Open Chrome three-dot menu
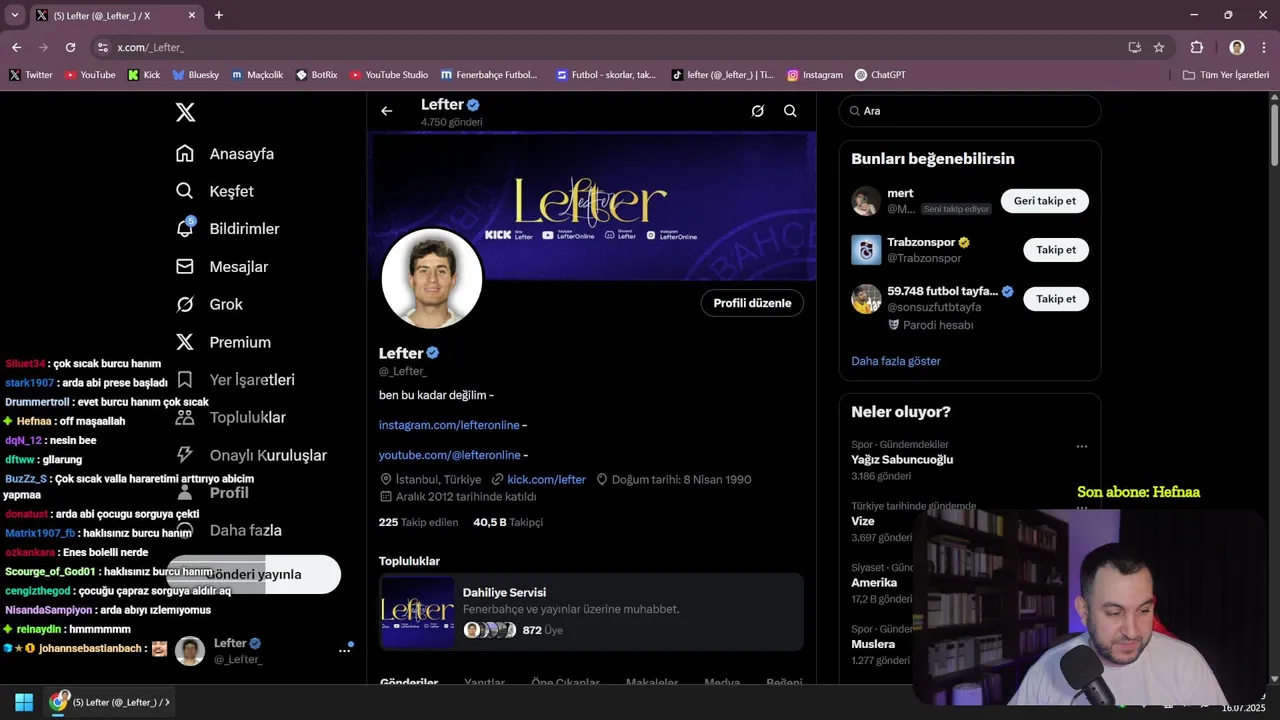This screenshot has width=1280, height=720. [1263, 47]
